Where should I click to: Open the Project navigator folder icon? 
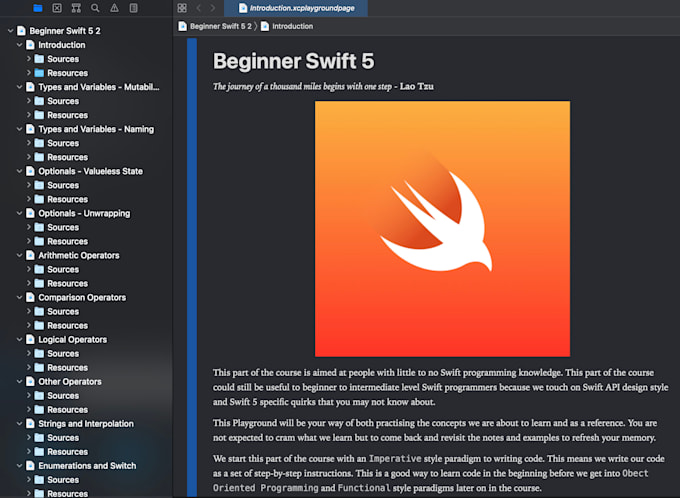[38, 8]
